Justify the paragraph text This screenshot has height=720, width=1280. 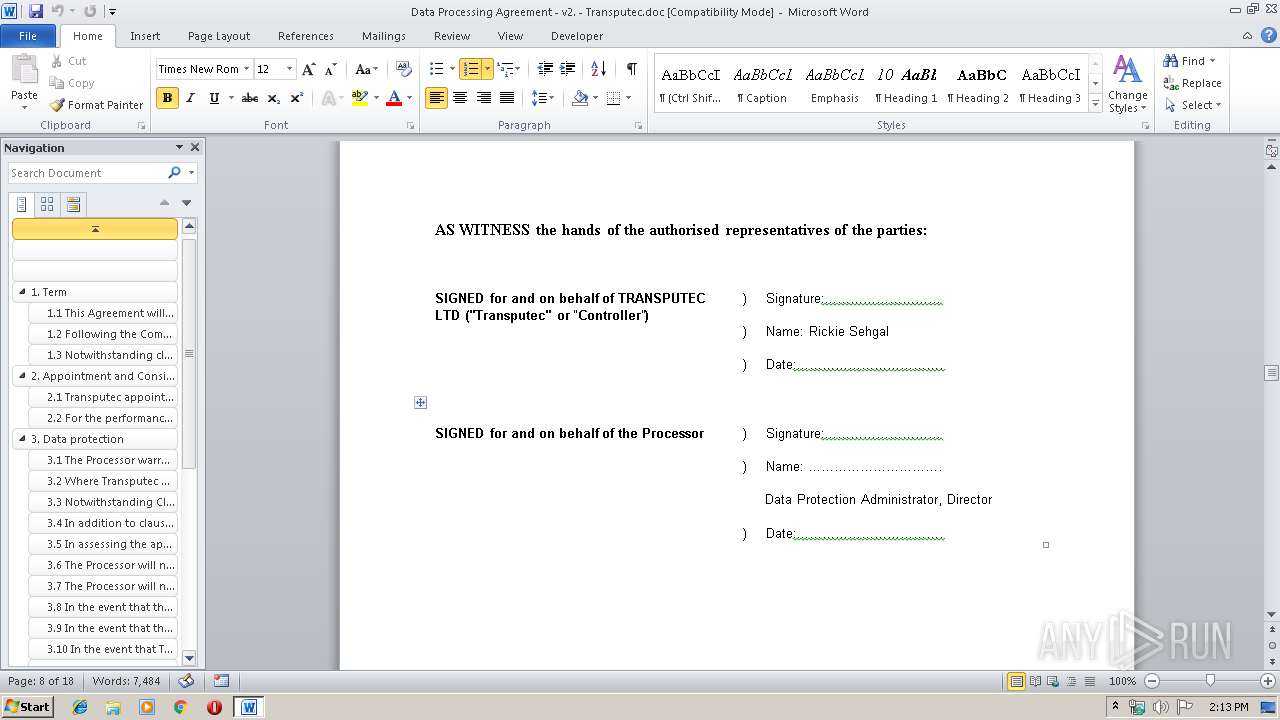coord(507,98)
